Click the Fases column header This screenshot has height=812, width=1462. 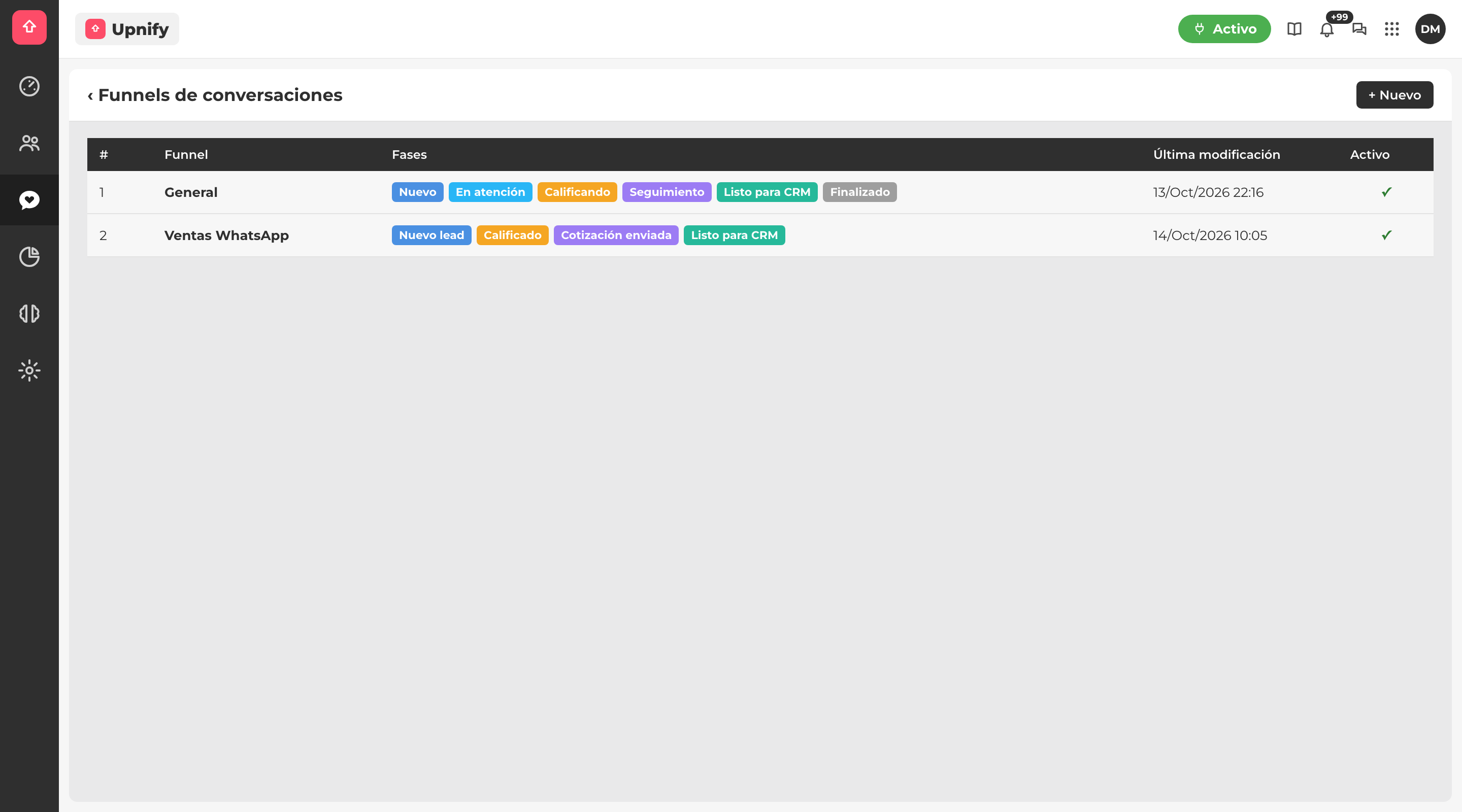[409, 154]
